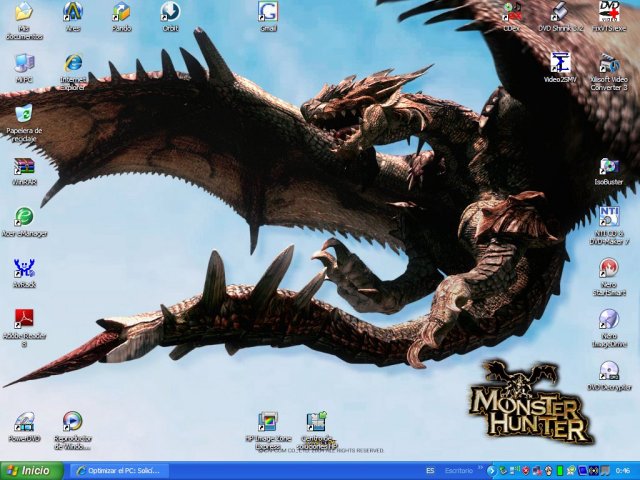Open the Centro de soluciones HP shortcut
The image size is (640, 480).
317,422
